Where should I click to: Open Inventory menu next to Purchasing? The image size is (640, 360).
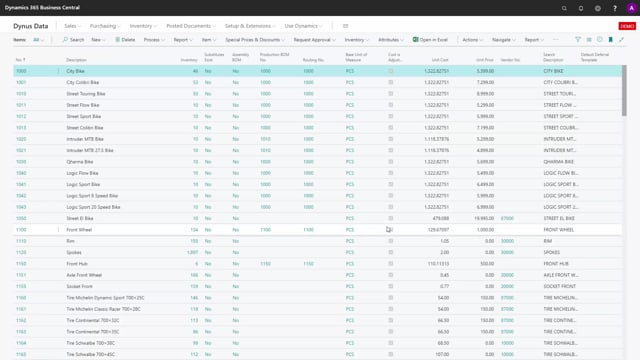pyautogui.click(x=143, y=26)
